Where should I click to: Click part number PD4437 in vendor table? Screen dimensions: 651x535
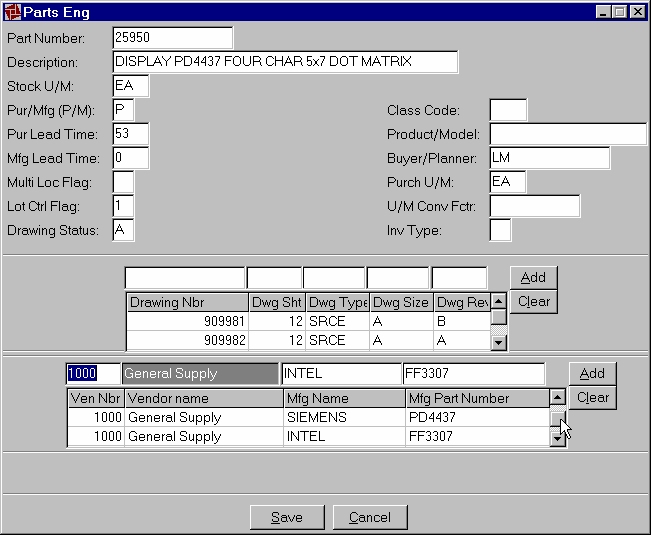(x=477, y=417)
